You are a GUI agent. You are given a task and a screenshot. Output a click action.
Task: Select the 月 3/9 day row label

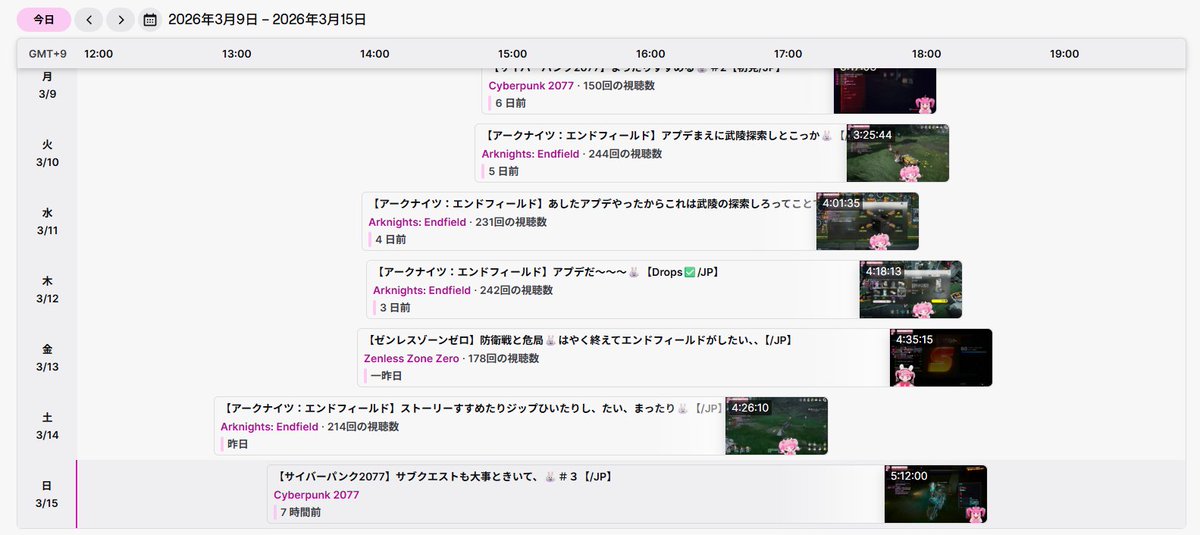click(x=47, y=85)
